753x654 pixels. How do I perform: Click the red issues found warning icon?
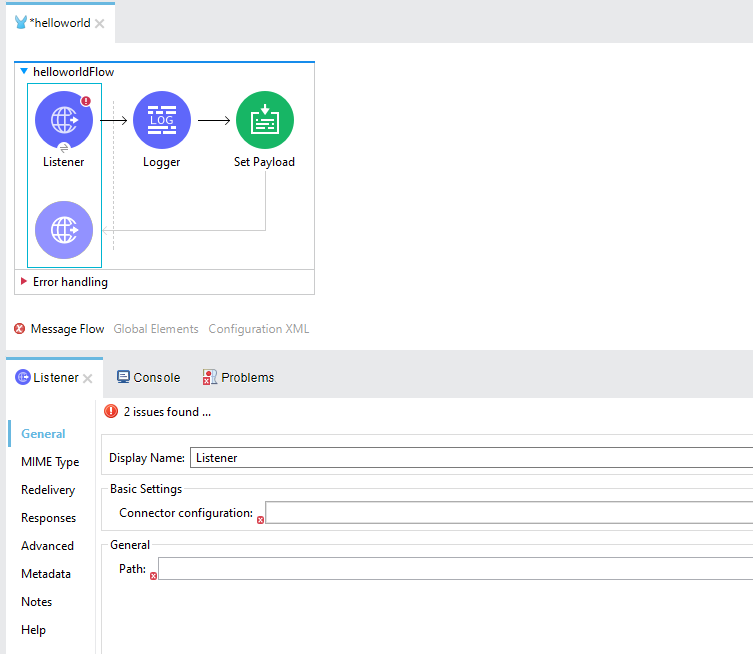(x=111, y=412)
